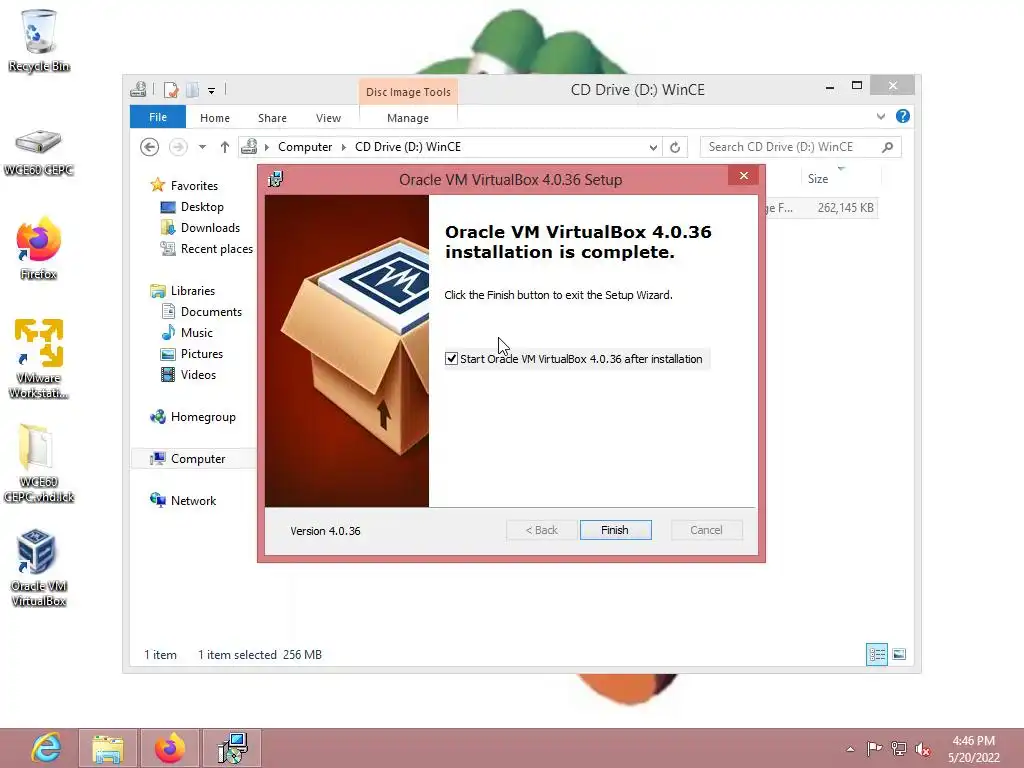Click the Explorer forward arrow
Image resolution: width=1024 pixels, height=768 pixels.
point(178,147)
